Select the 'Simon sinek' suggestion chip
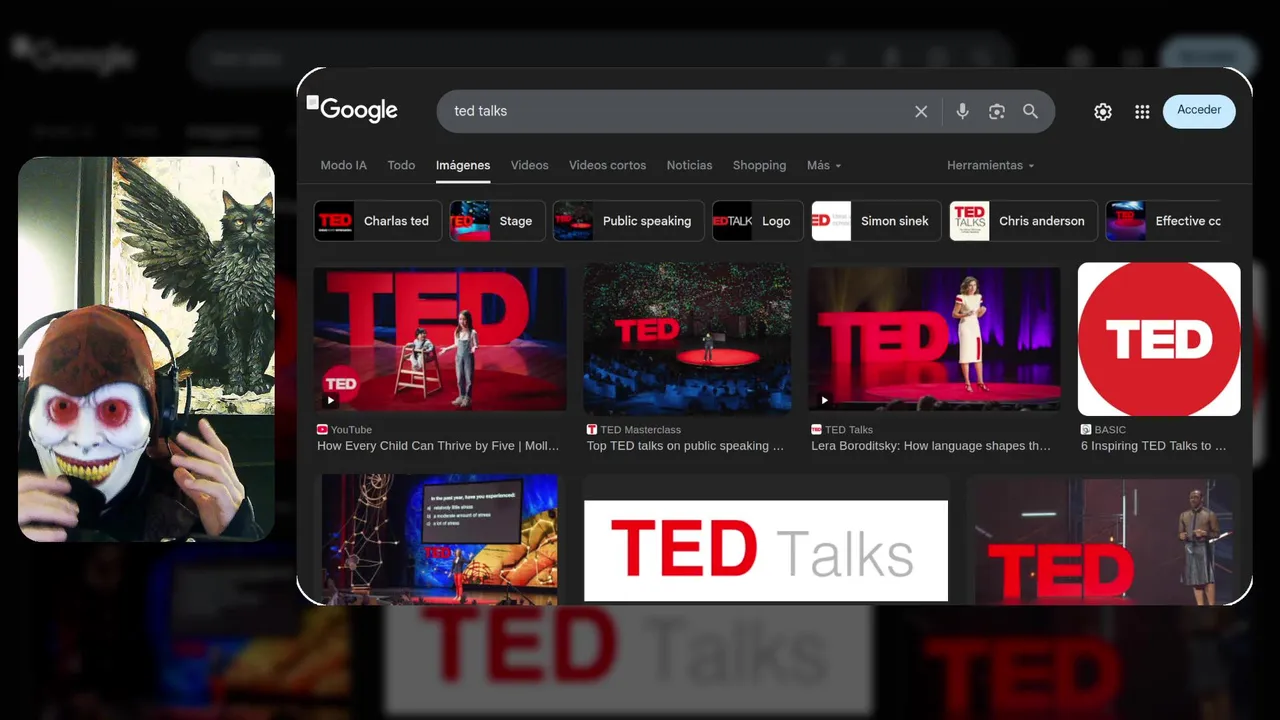The image size is (1280, 720). (876, 221)
